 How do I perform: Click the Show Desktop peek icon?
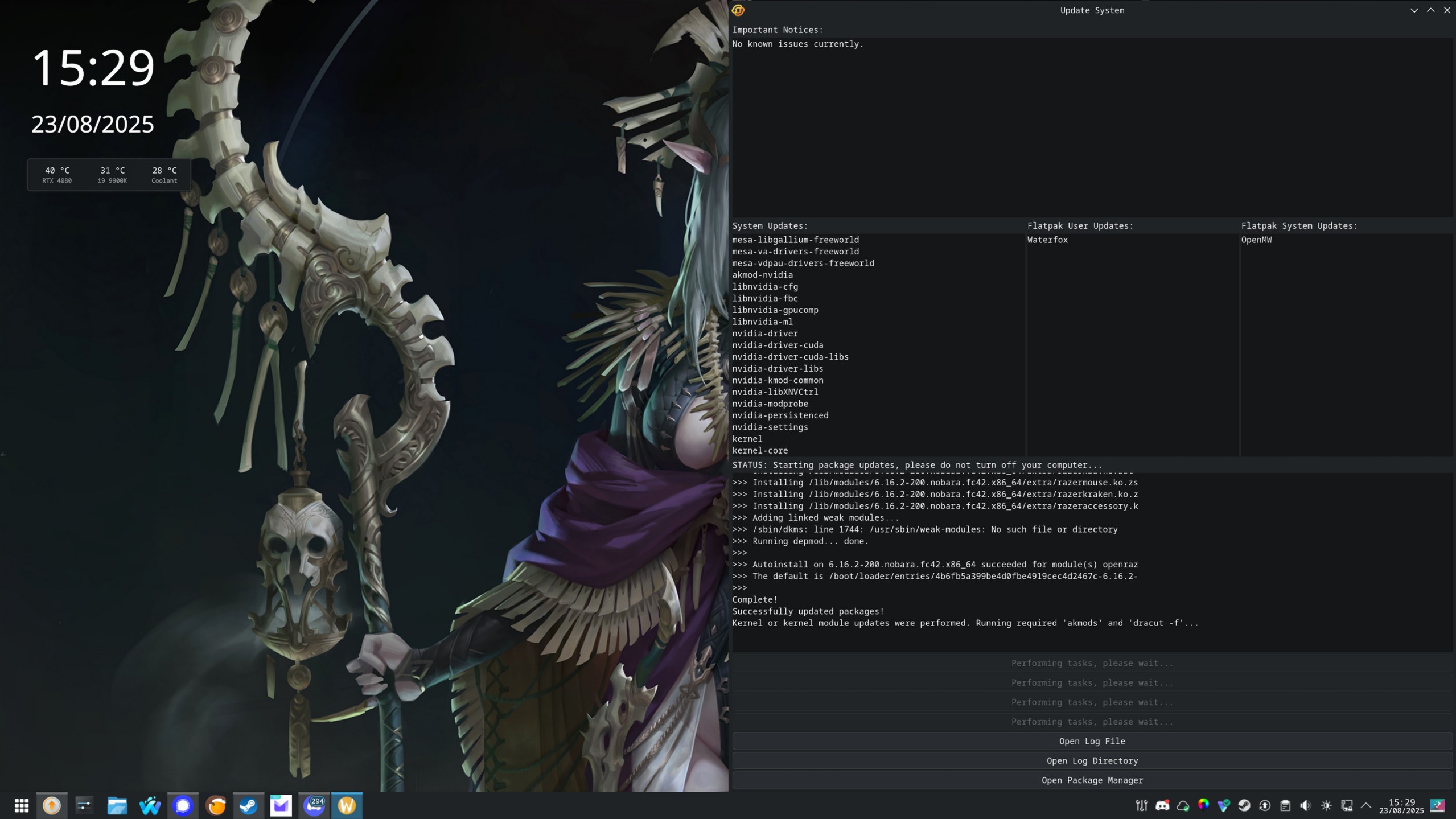(x=1438, y=805)
